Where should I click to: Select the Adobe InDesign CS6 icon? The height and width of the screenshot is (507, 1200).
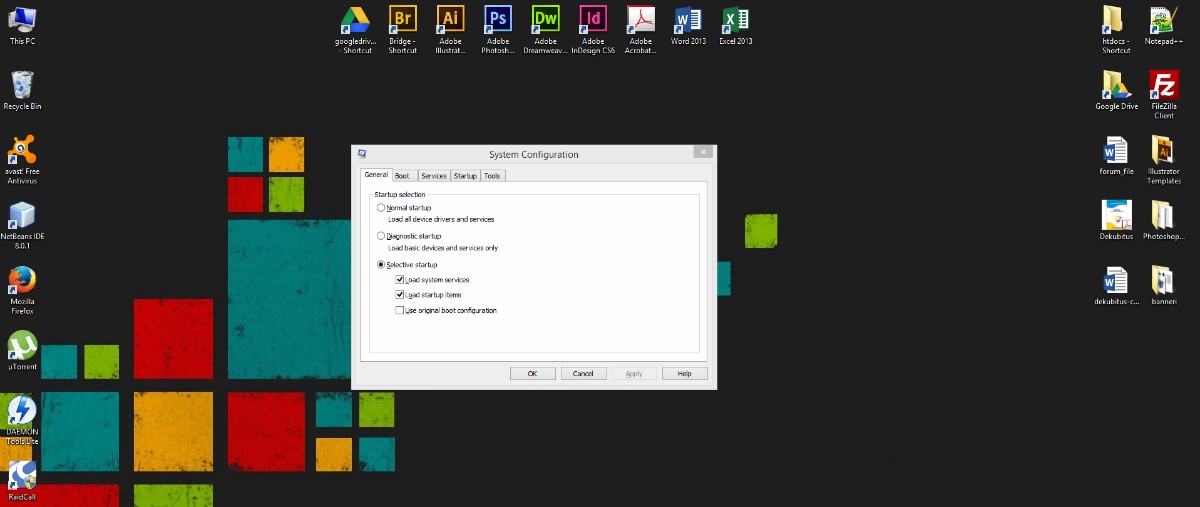point(593,21)
